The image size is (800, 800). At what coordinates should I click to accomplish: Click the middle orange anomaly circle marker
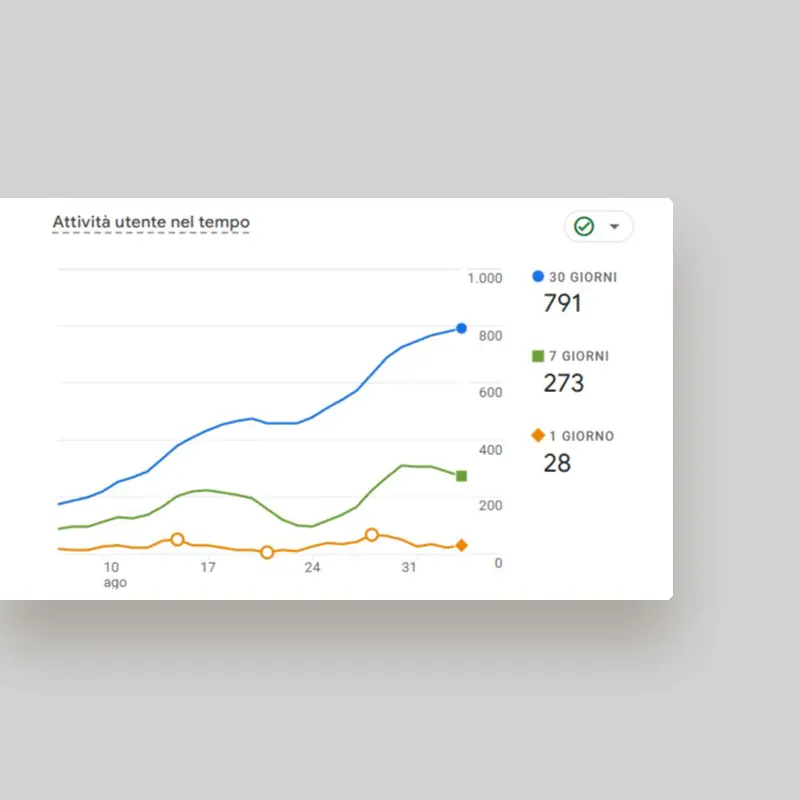(267, 552)
